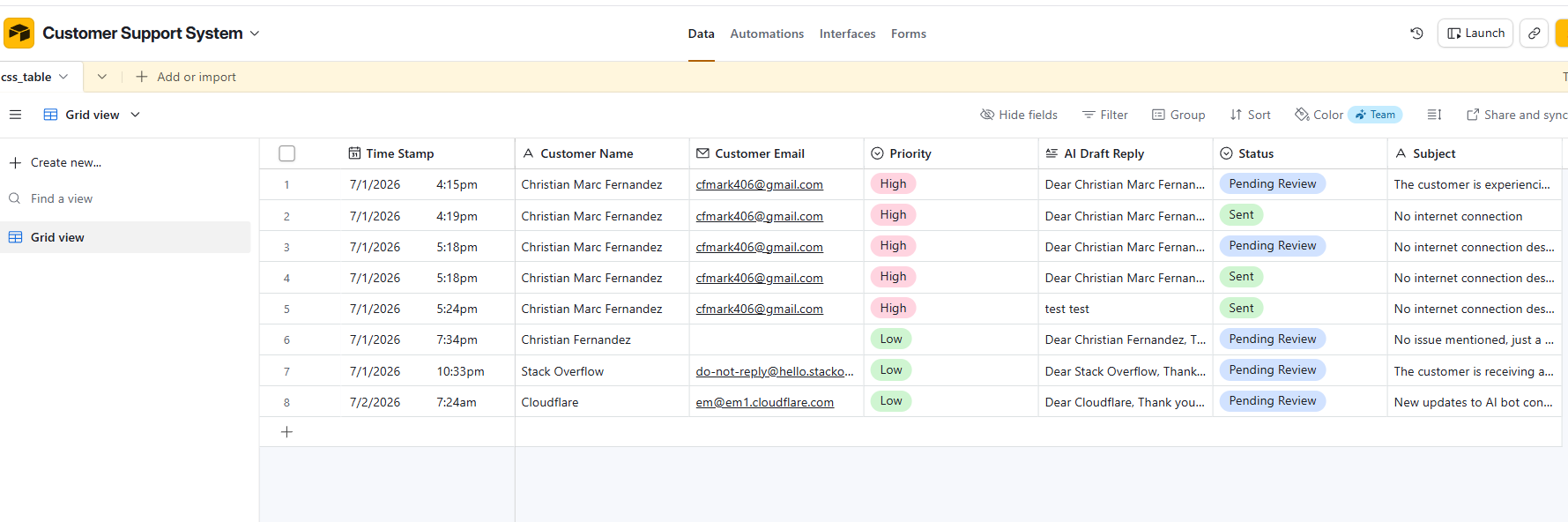Switch to the Automations tab
Image resolution: width=1568 pixels, height=522 pixels.
[x=767, y=34]
